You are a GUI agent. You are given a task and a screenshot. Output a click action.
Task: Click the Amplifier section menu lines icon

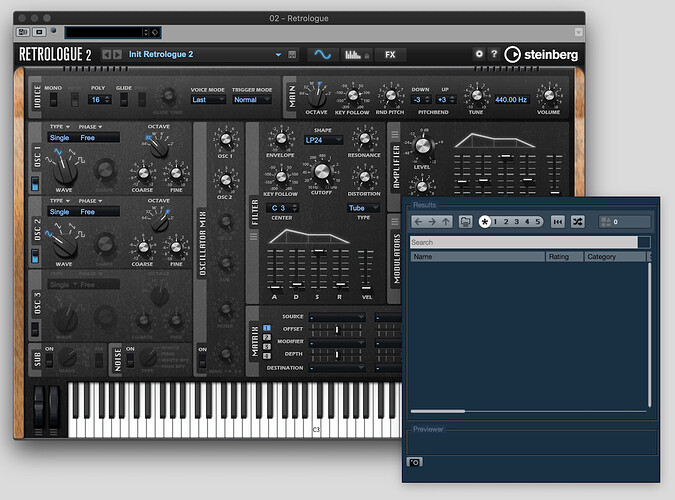395,134
